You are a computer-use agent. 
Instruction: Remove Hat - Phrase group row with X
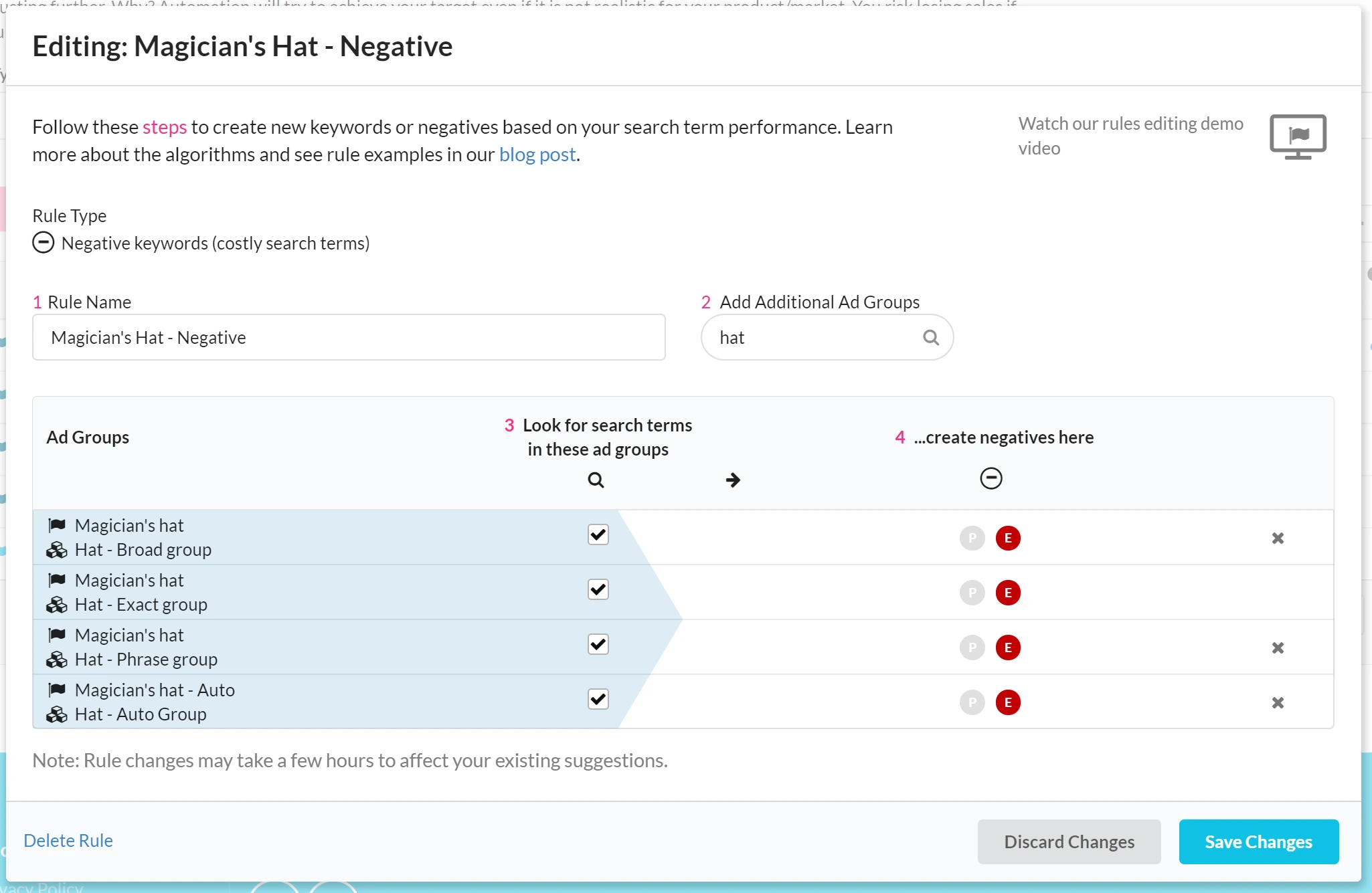point(1277,648)
